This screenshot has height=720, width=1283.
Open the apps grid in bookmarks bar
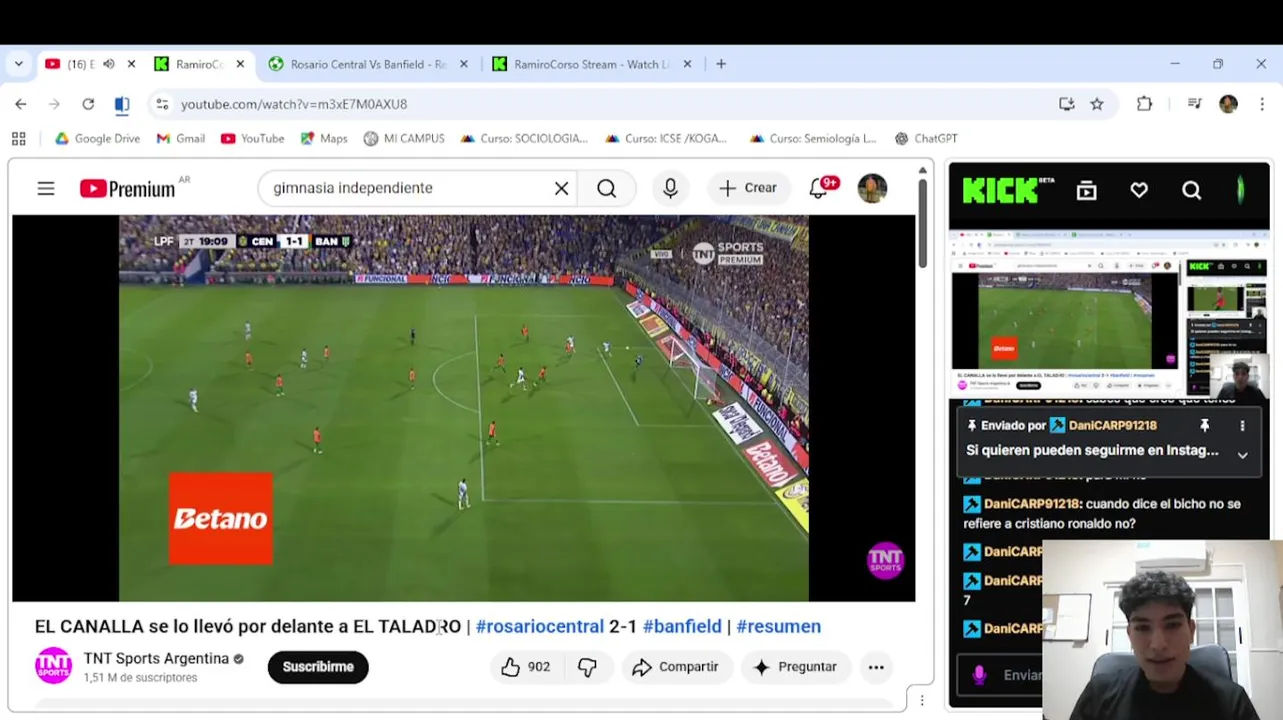pyautogui.click(x=18, y=139)
